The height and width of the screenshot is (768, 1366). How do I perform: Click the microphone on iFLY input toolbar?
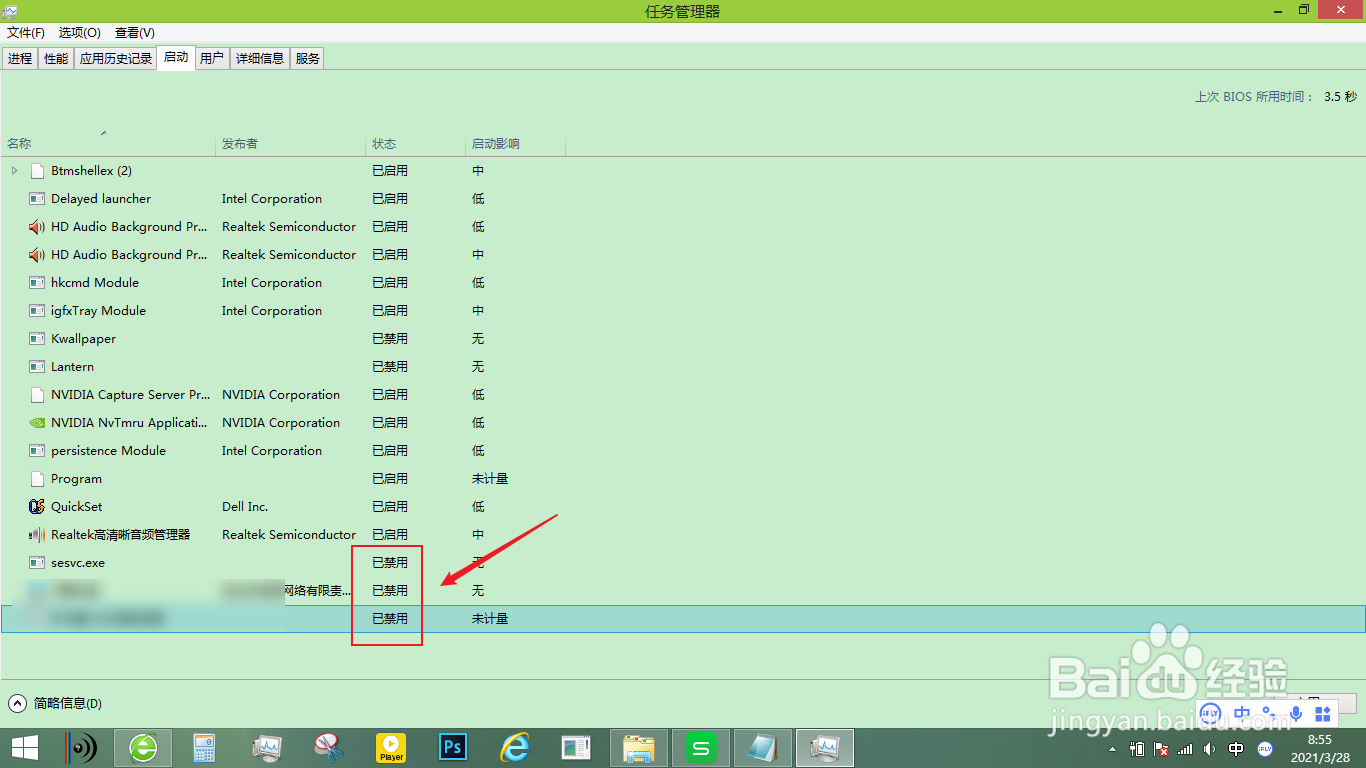[x=1296, y=713]
